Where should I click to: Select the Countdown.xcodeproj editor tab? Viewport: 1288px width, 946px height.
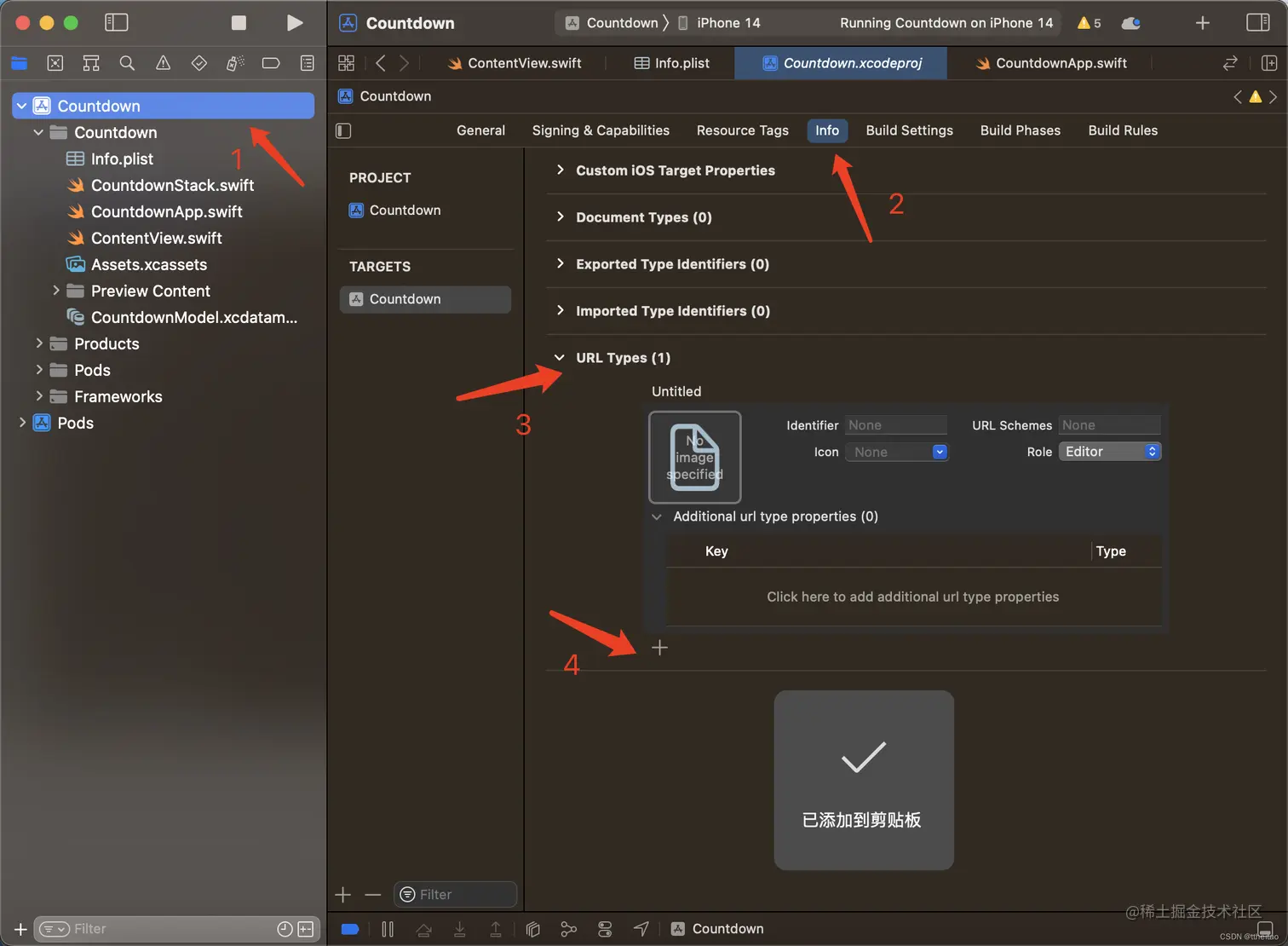842,63
